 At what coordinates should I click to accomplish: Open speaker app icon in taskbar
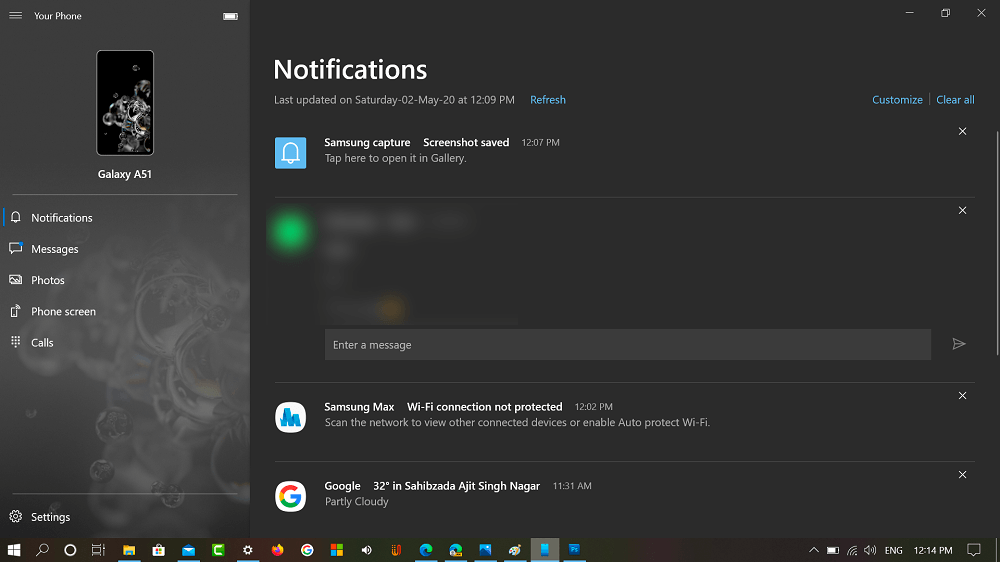pyautogui.click(x=366, y=550)
